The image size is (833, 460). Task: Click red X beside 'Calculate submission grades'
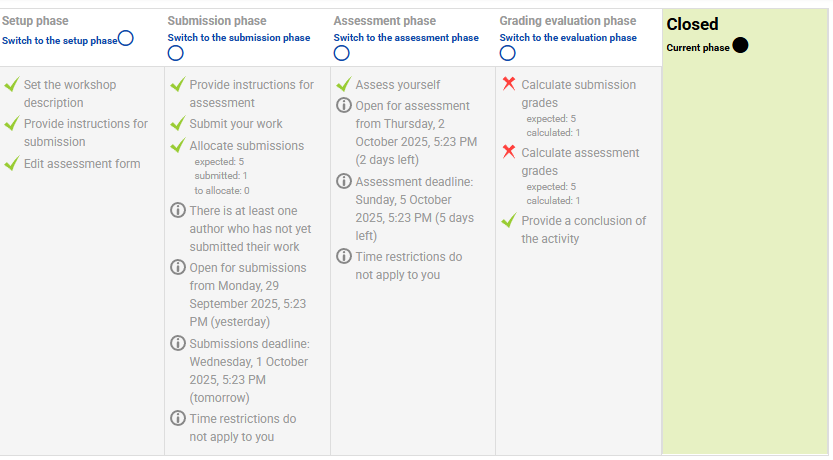point(509,85)
